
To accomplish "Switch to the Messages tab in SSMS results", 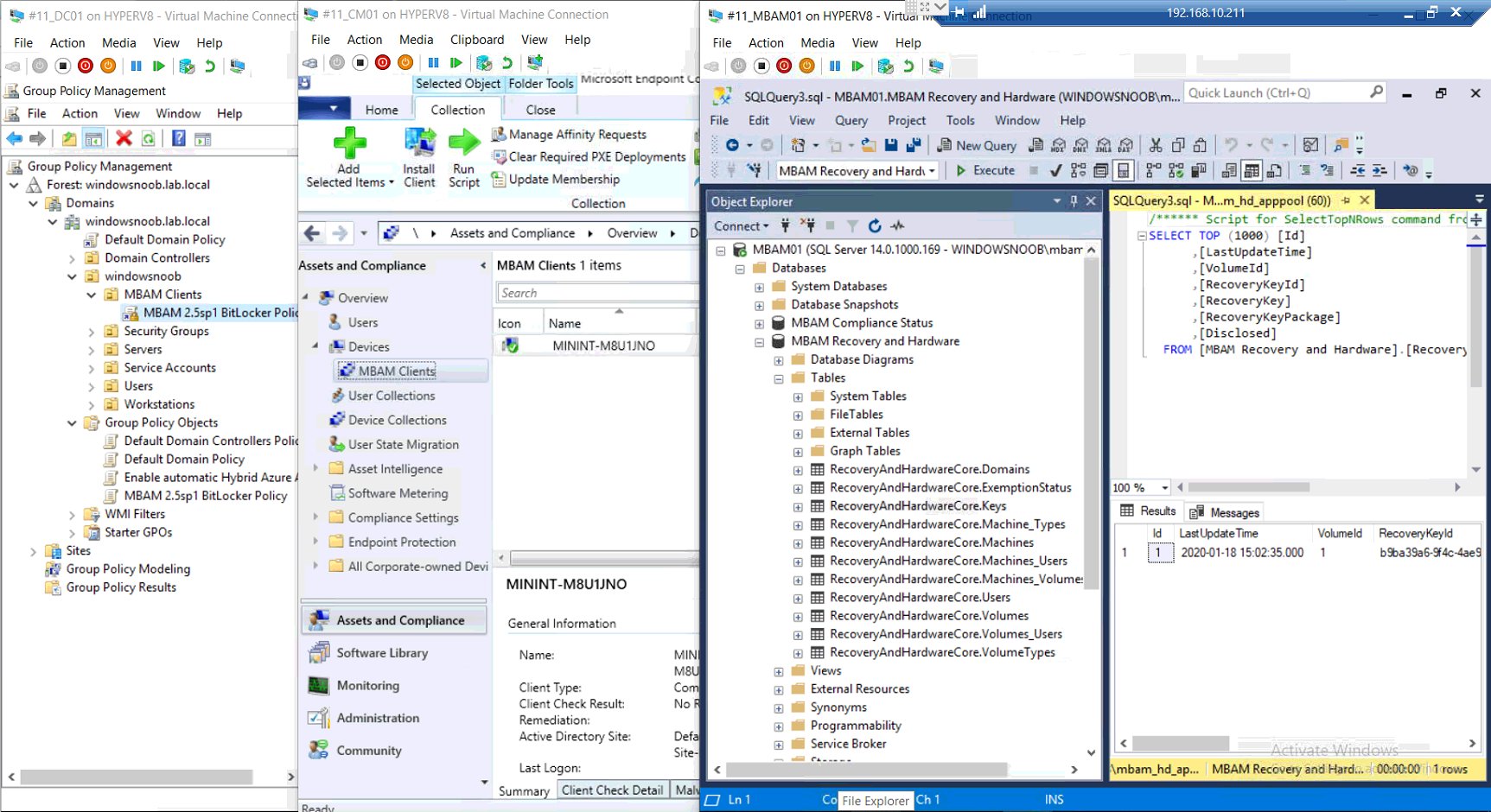I will pyautogui.click(x=1225, y=512).
